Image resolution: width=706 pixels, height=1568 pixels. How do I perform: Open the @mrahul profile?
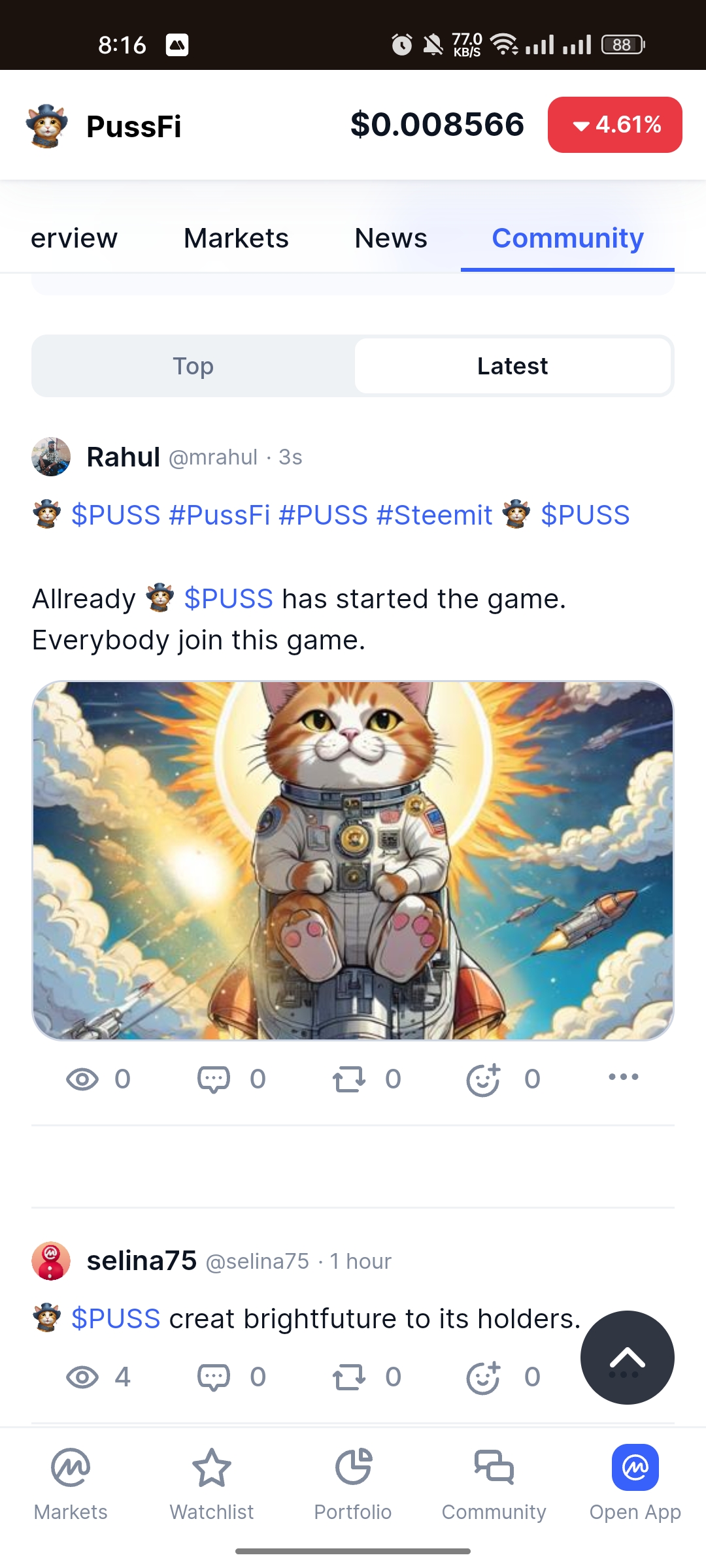(213, 457)
